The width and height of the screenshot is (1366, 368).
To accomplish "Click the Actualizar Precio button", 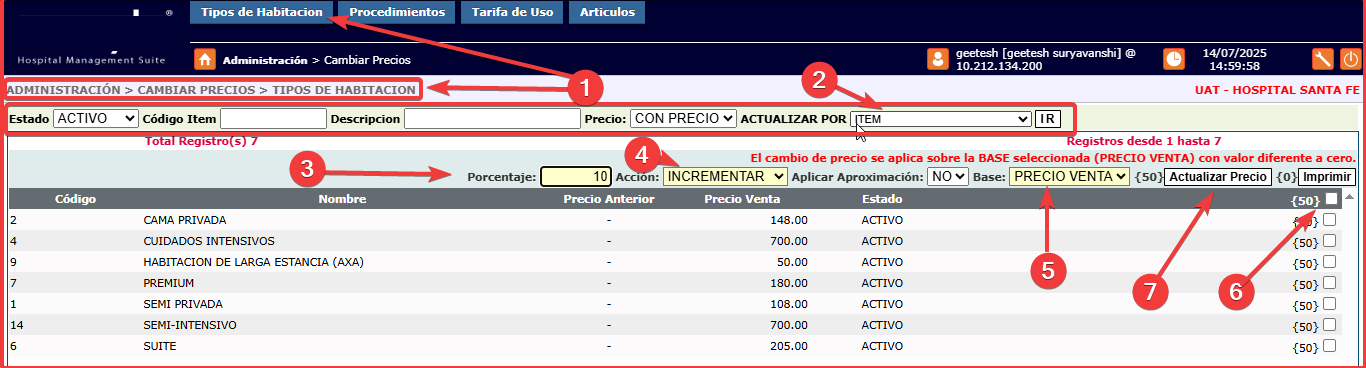I will [1218, 176].
